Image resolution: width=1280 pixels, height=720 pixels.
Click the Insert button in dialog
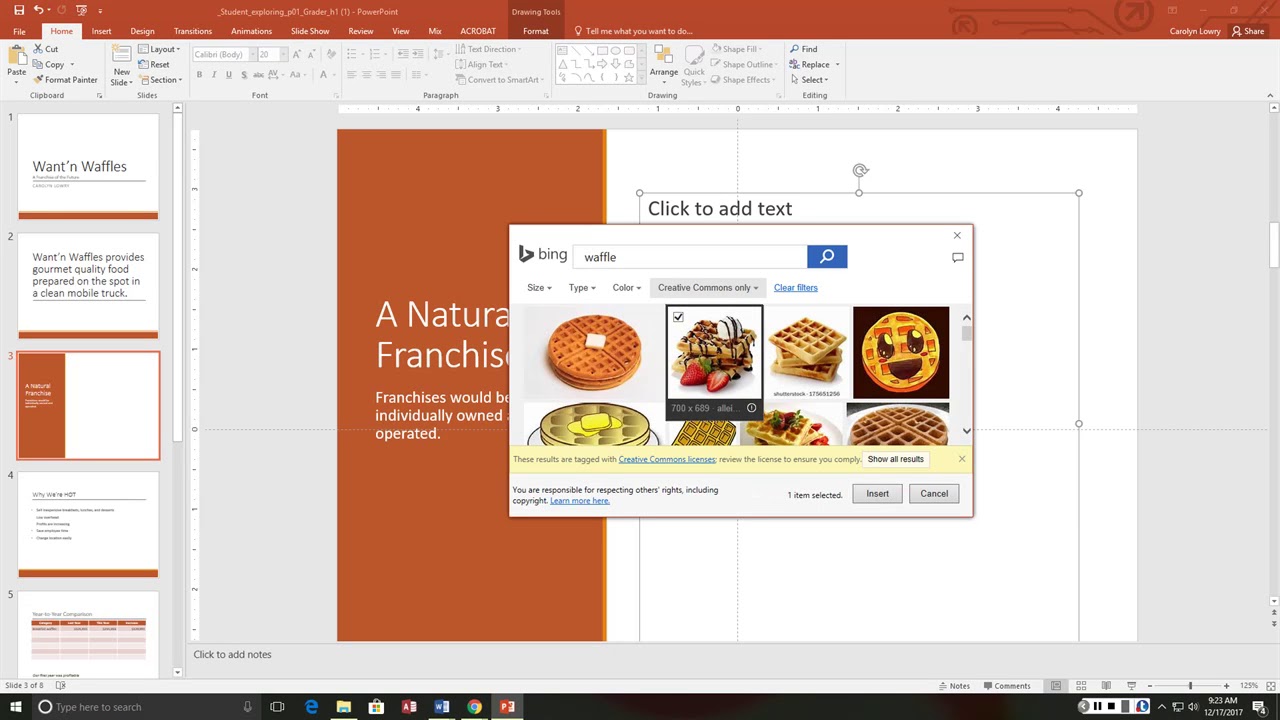click(x=877, y=494)
